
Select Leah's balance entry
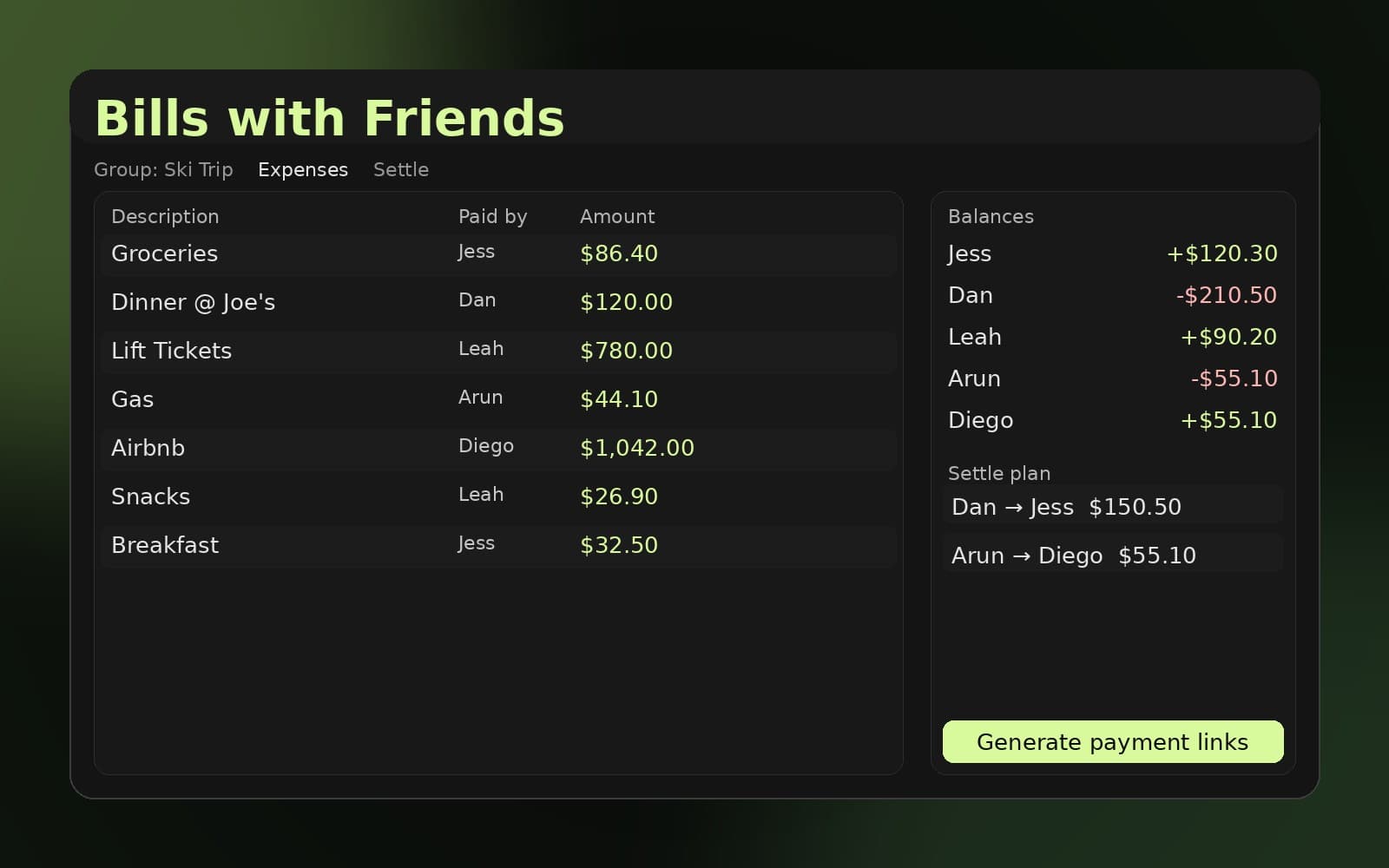pos(1111,337)
